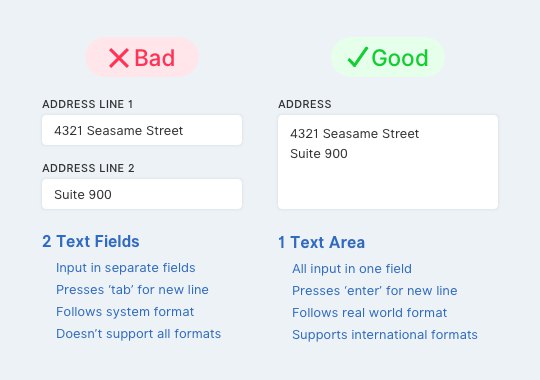Click 'Follows real world format' text
Image resolution: width=540 pixels, height=380 pixels.
click(x=370, y=313)
